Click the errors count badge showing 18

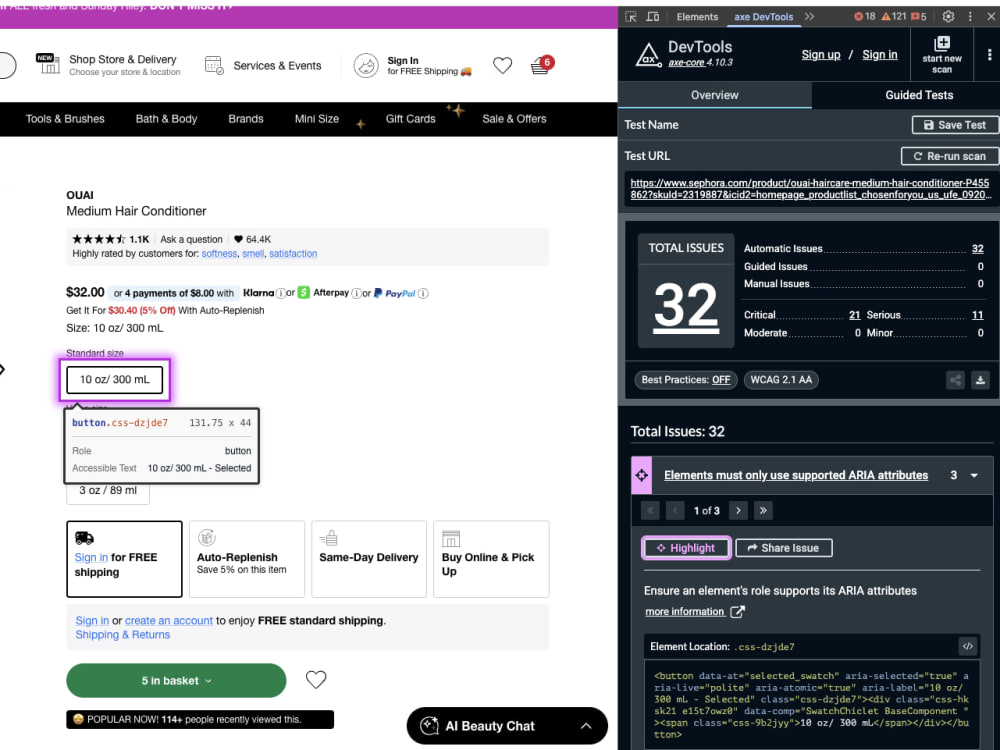coord(865,17)
